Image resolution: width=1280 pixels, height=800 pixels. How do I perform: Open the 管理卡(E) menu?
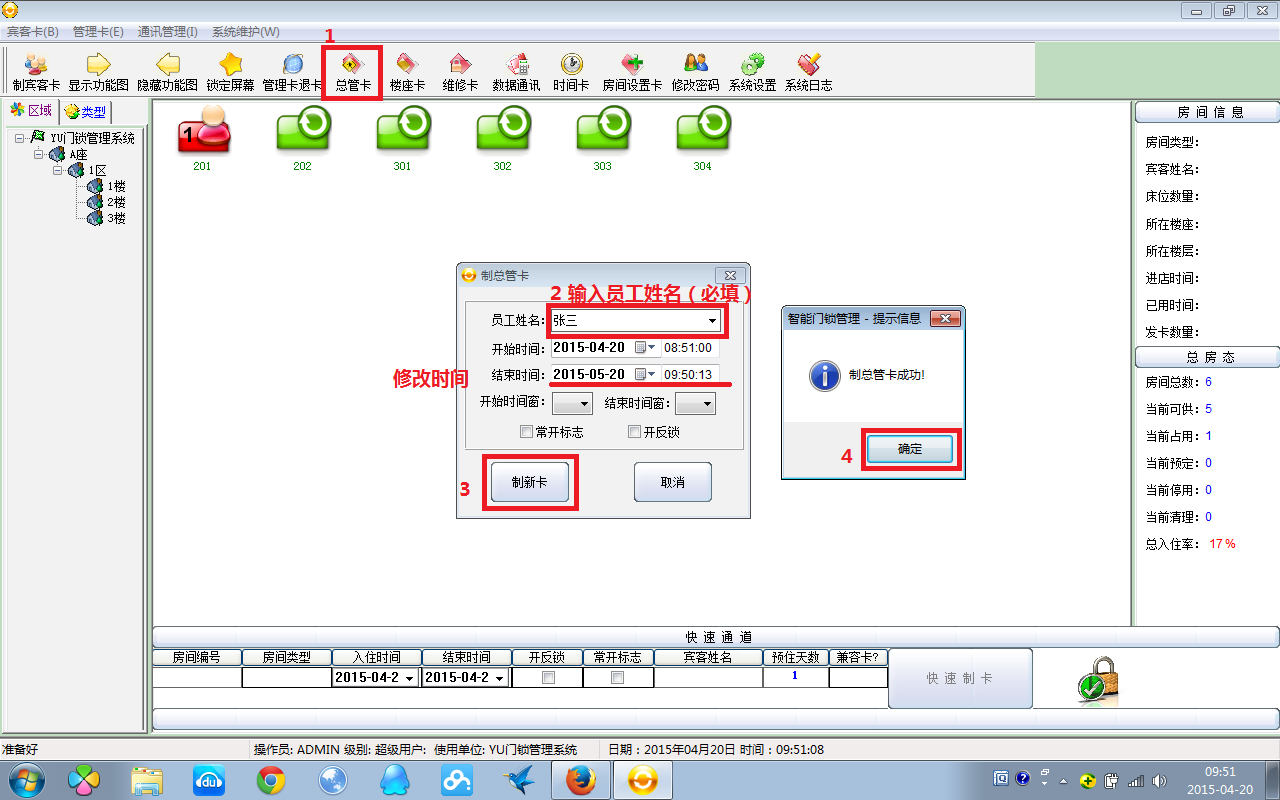coord(98,32)
